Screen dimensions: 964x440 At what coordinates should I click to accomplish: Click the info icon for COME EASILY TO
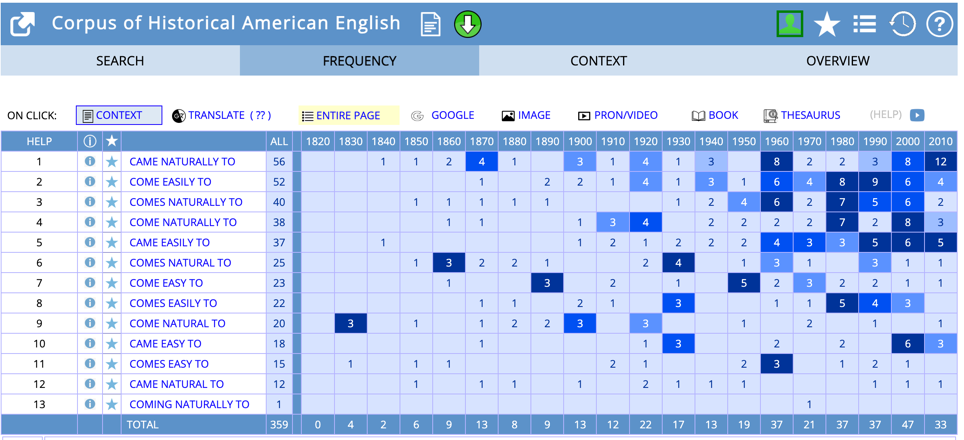(90, 182)
